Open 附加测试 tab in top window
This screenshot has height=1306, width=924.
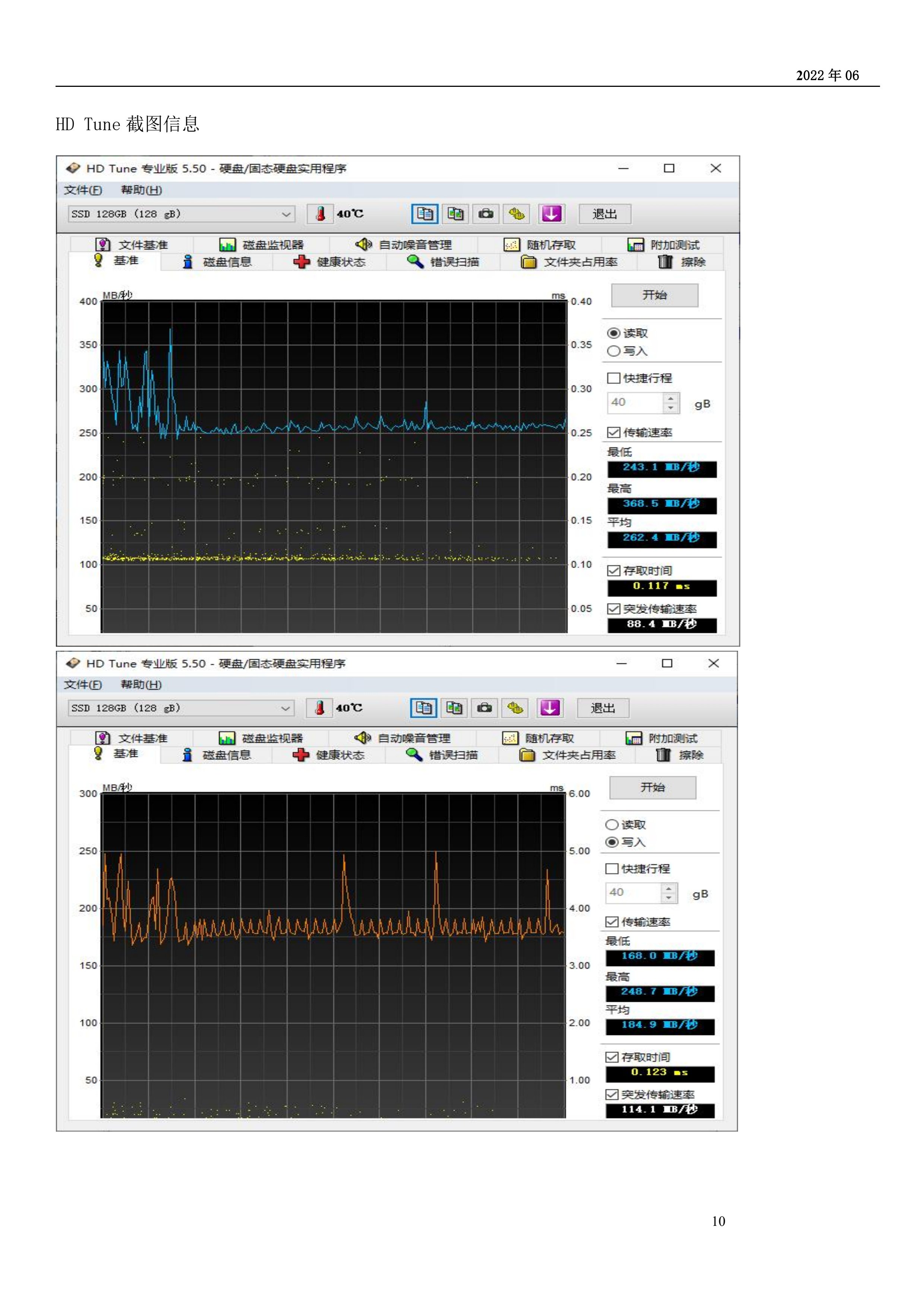pos(663,245)
